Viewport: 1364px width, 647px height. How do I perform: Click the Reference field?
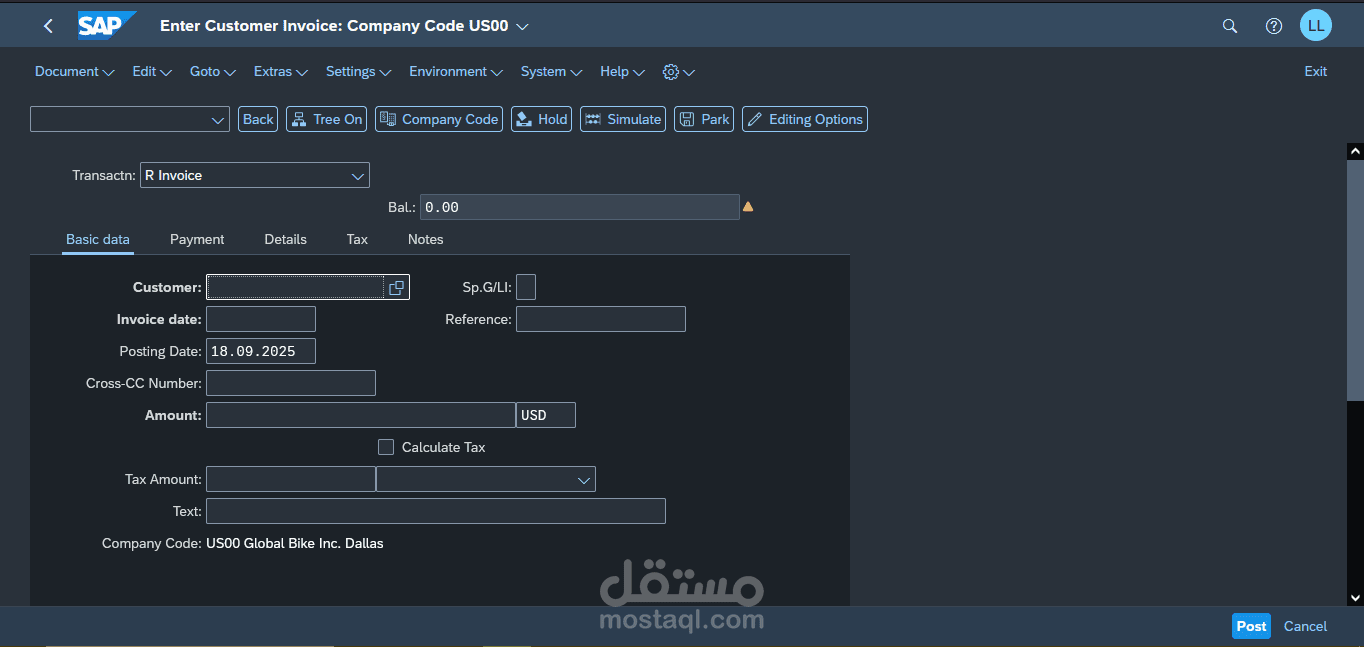pyautogui.click(x=601, y=320)
